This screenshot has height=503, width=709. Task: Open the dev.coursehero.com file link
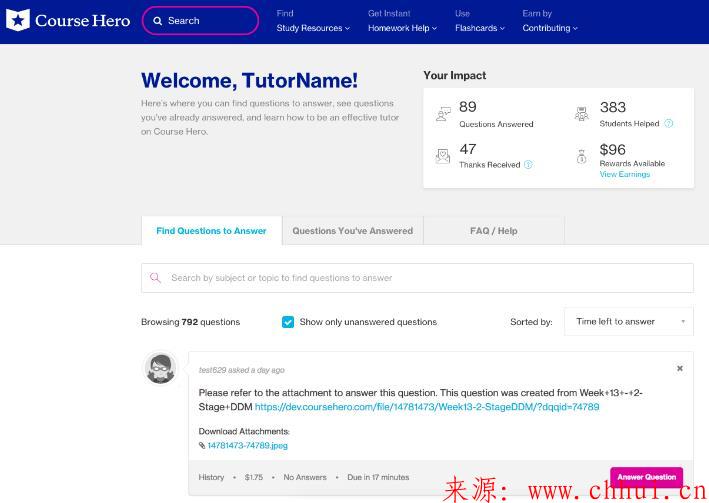click(x=427, y=407)
